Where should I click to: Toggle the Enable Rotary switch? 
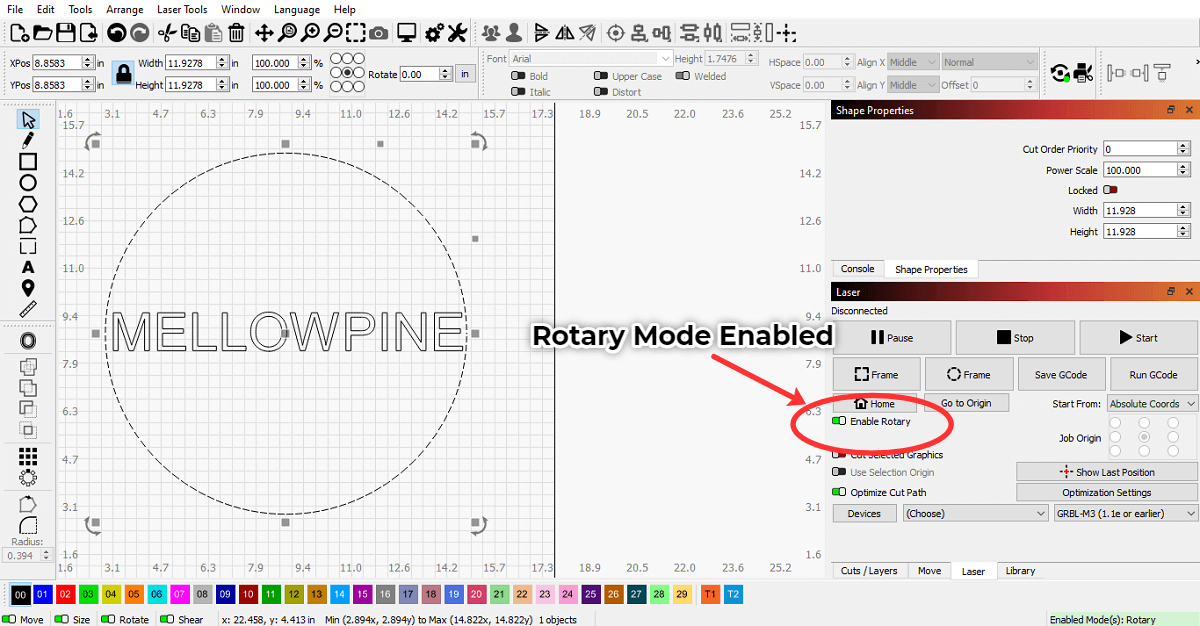point(839,421)
